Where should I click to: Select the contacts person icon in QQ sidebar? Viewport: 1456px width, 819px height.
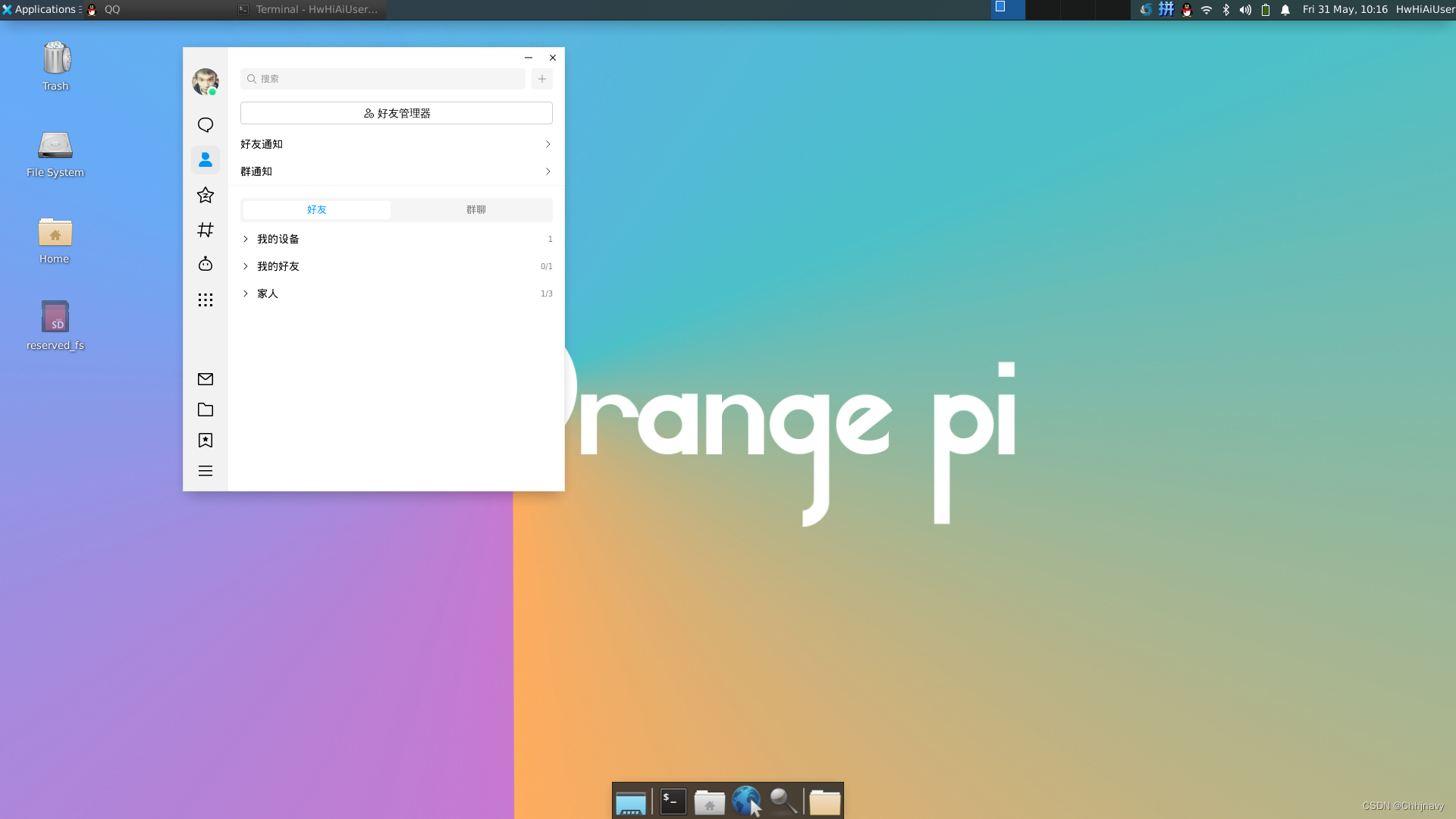[x=206, y=159]
